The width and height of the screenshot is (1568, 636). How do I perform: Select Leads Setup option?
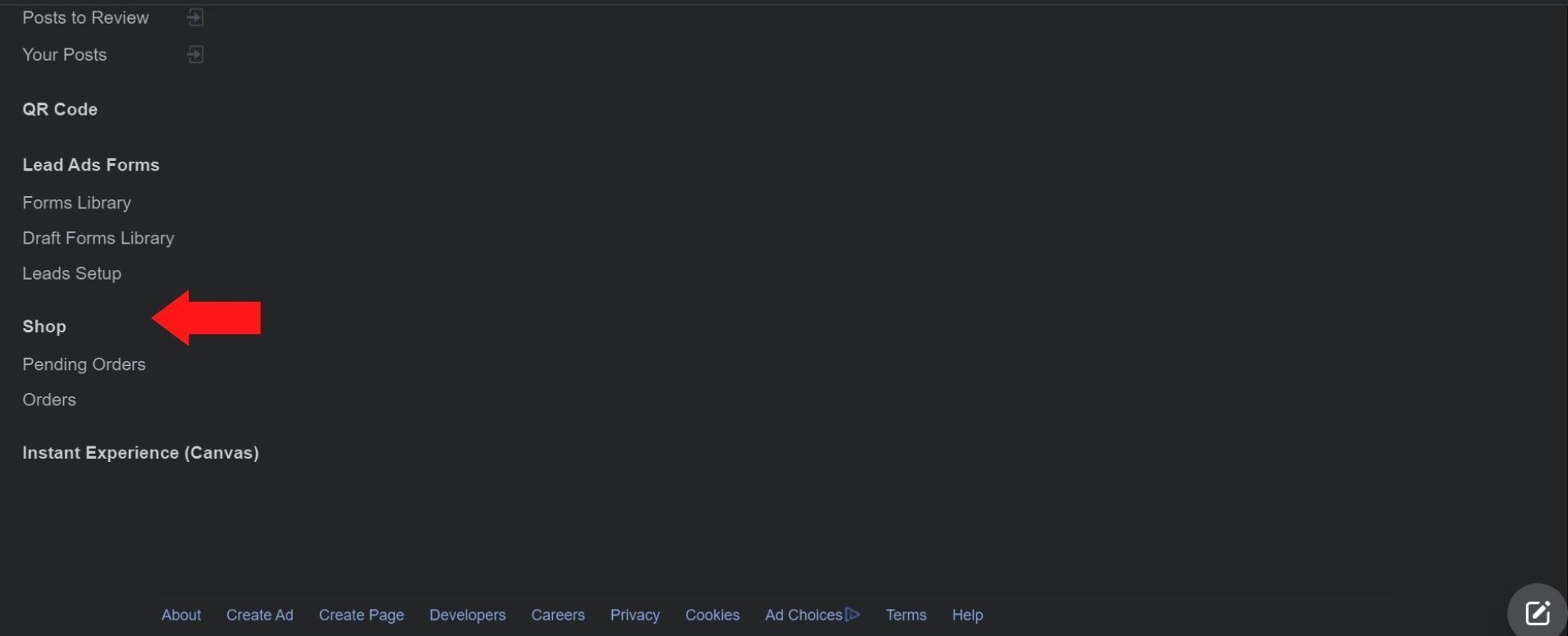[x=71, y=273]
